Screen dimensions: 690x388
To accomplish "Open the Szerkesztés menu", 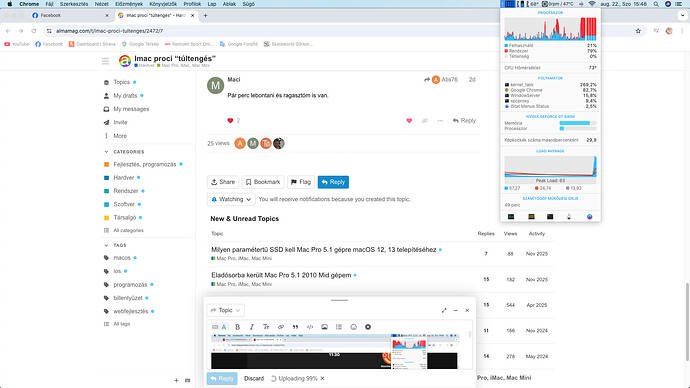I will tap(74, 4).
